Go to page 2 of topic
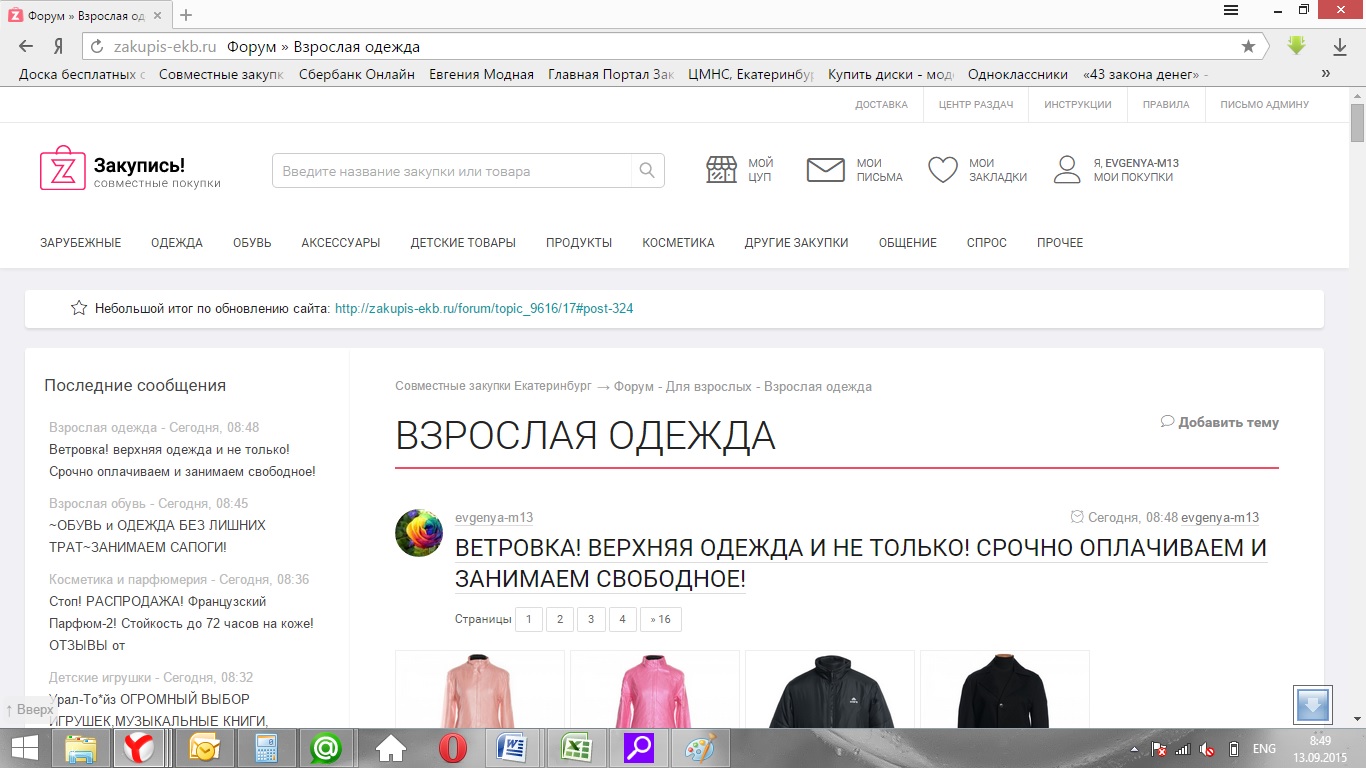Screen dimensions: 1366x768 pyautogui.click(x=560, y=620)
